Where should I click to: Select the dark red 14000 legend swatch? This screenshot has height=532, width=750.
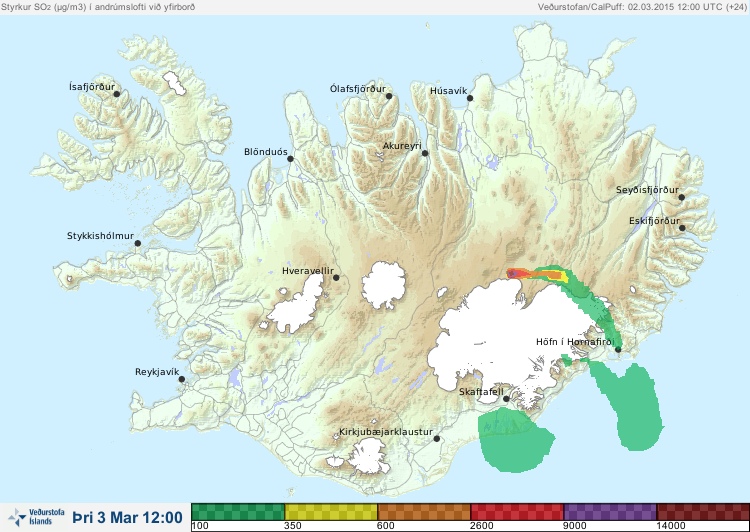click(703, 512)
